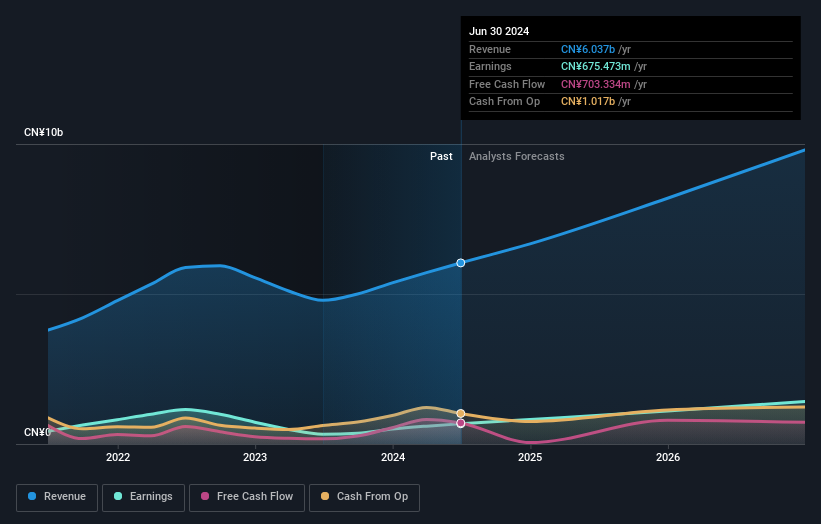Viewport: 821px width, 524px height.
Task: Click the CN¥0 y-axis label
Action: 37,432
